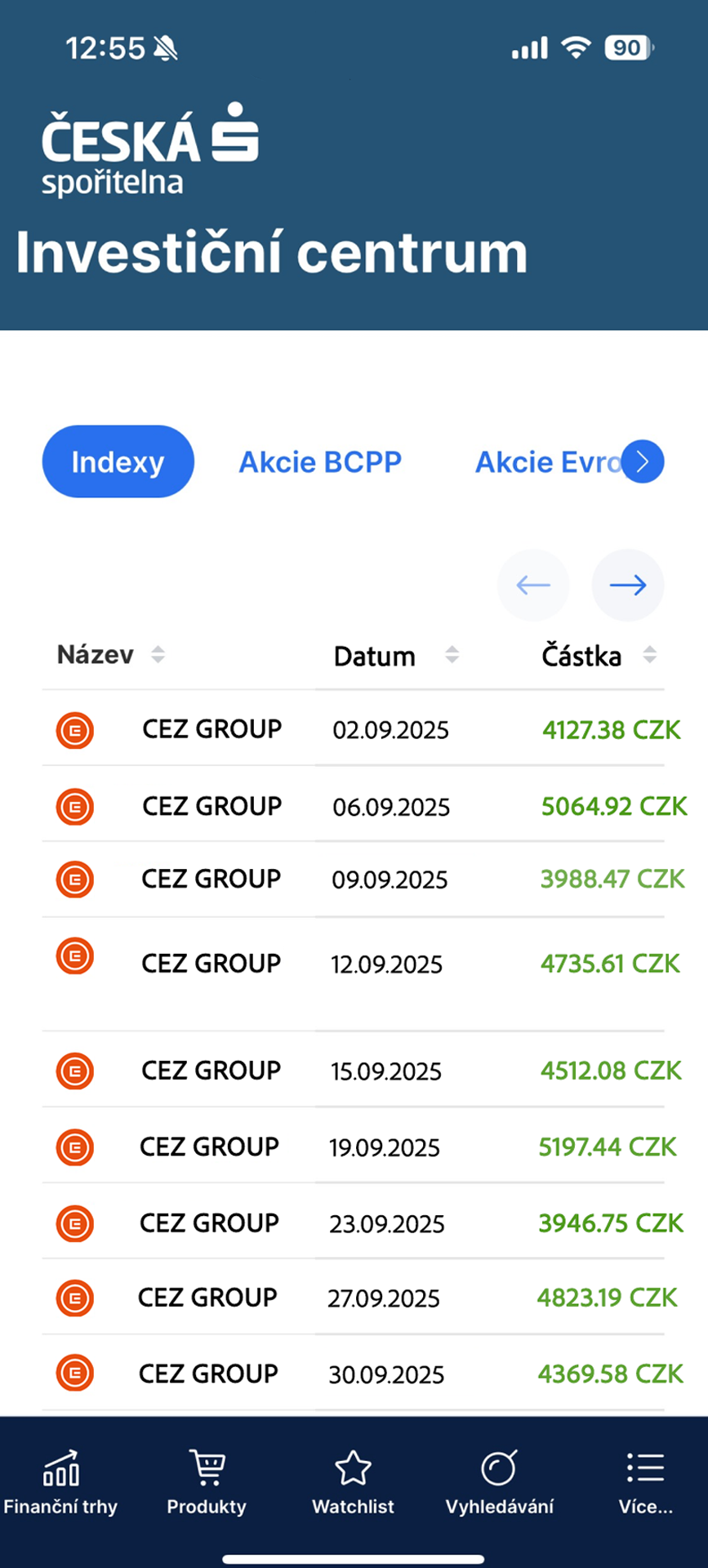Open CEZ GROUP entry dated 12.09.2025

(211, 964)
